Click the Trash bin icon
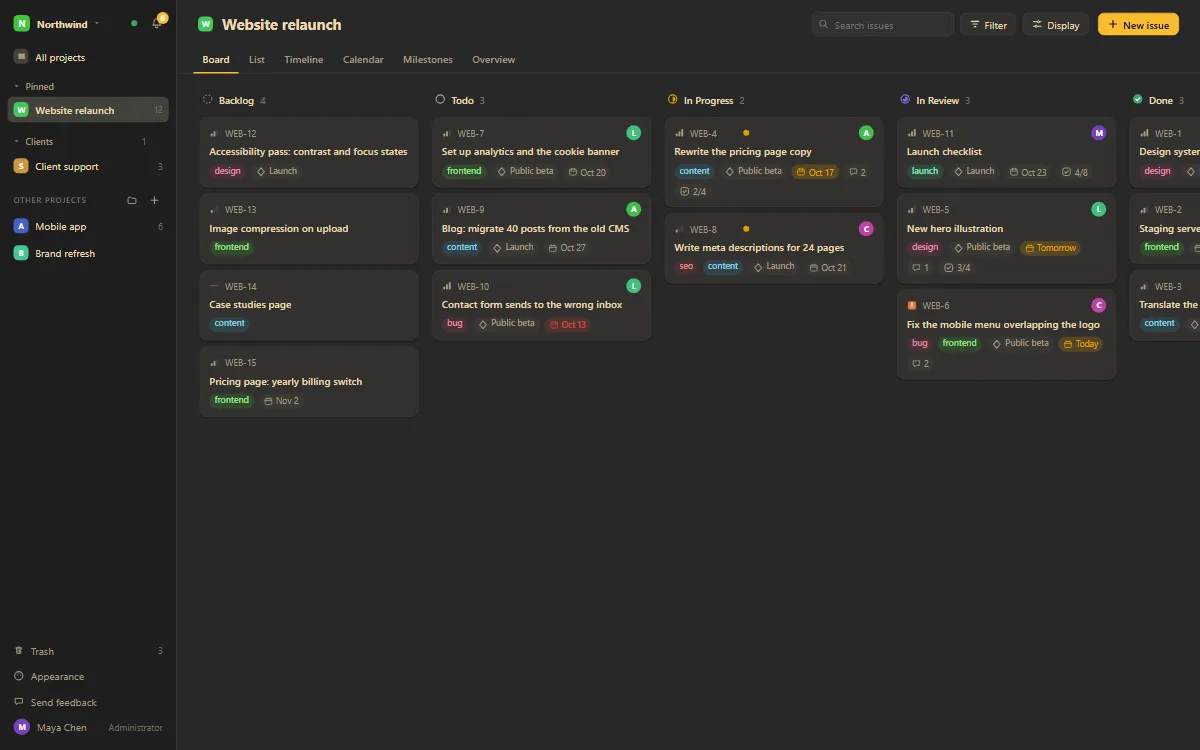 (19, 651)
